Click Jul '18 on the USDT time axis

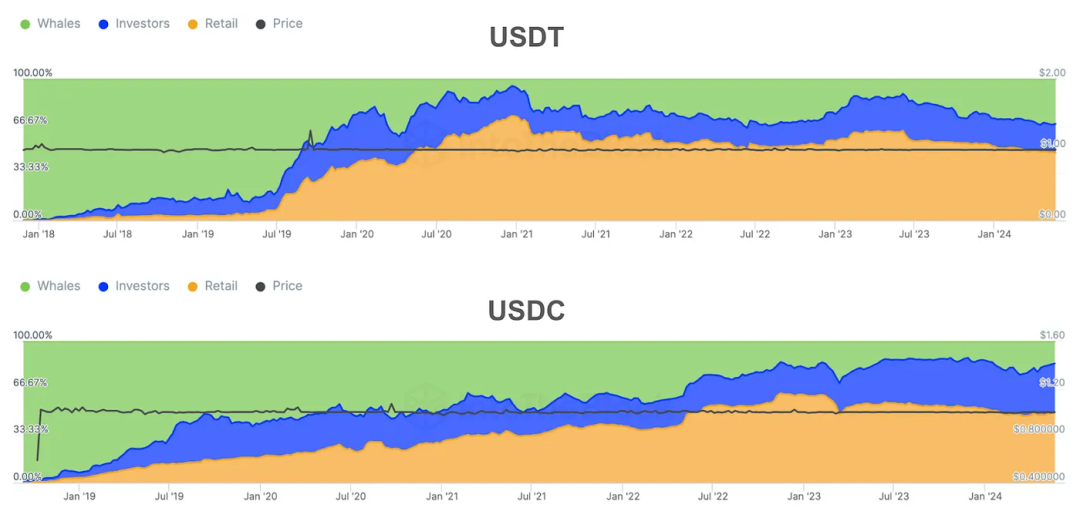pyautogui.click(x=118, y=234)
